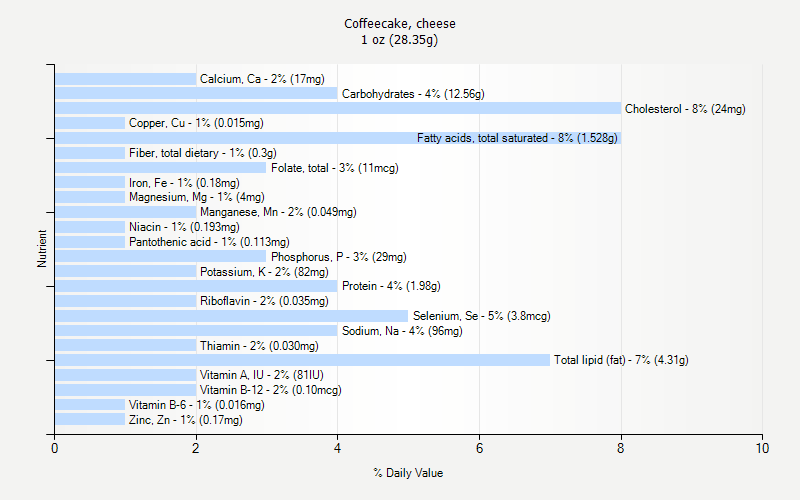Click the x-axis tick label '2'
This screenshot has height=500, width=800.
[x=196, y=448]
